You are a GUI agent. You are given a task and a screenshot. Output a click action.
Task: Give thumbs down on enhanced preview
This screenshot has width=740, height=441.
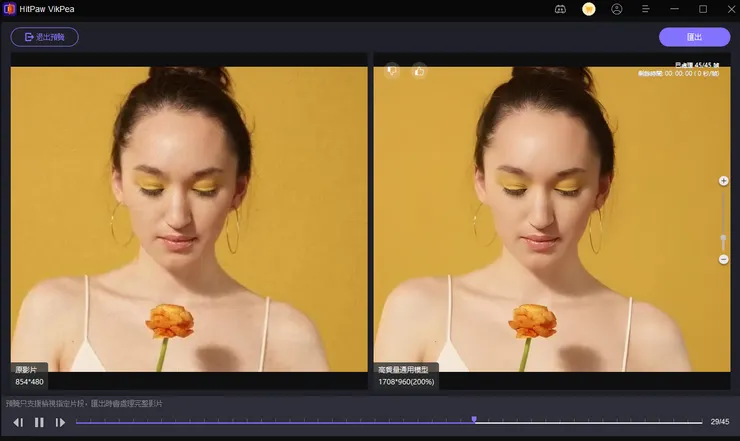coord(392,71)
